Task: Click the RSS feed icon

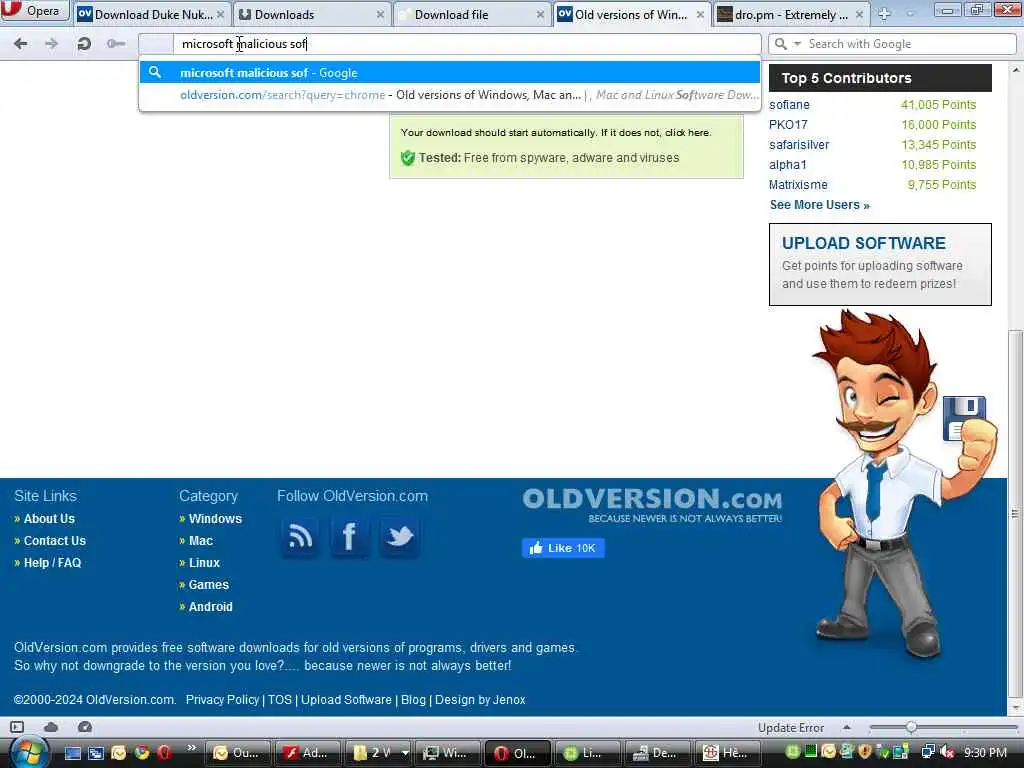Action: (x=300, y=537)
